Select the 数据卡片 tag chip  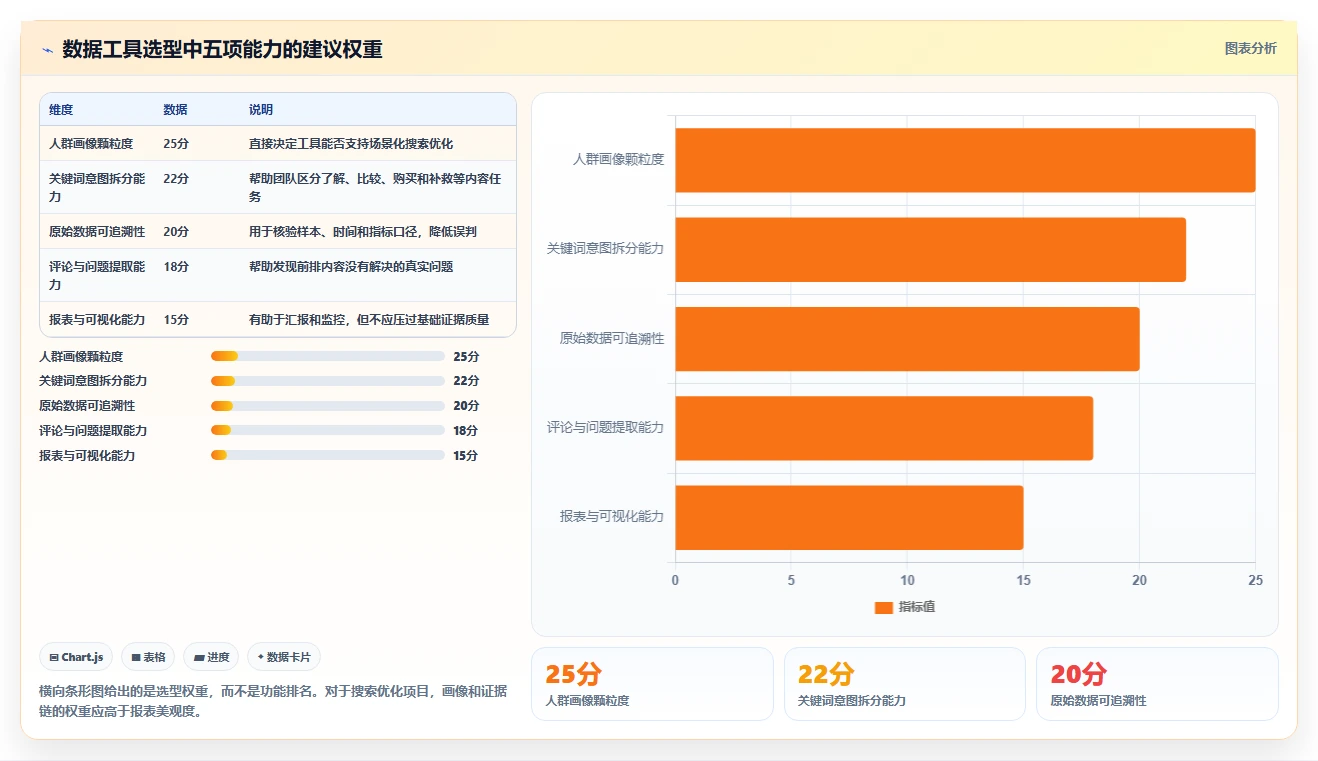click(x=284, y=657)
